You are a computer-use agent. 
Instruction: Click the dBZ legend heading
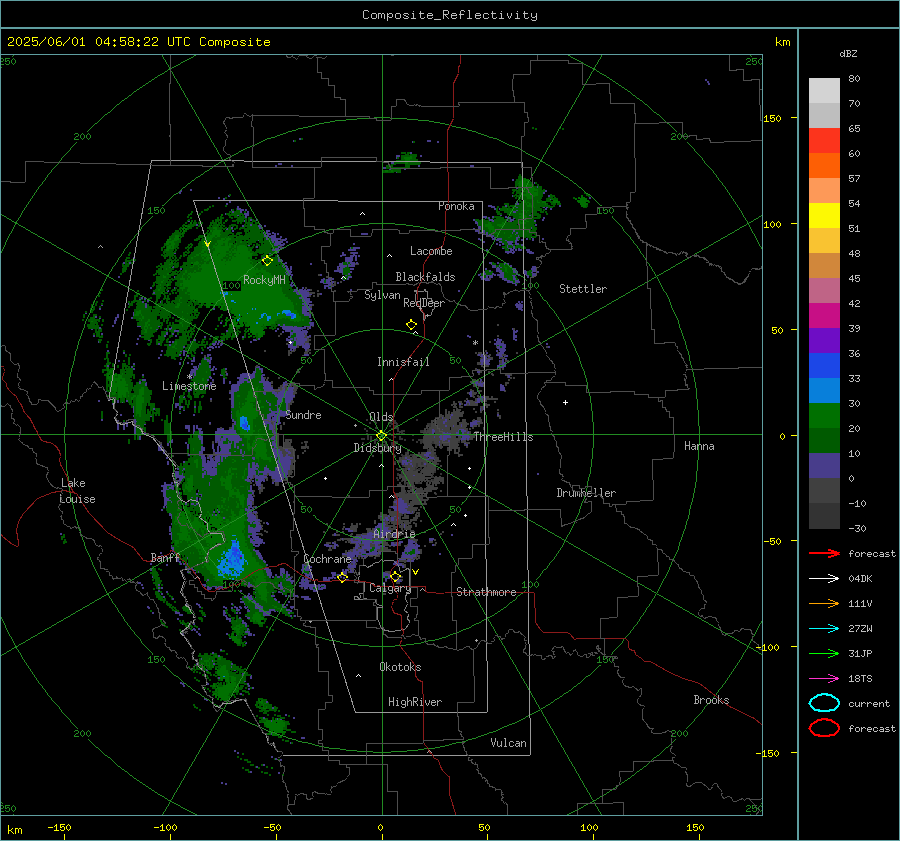(848, 53)
